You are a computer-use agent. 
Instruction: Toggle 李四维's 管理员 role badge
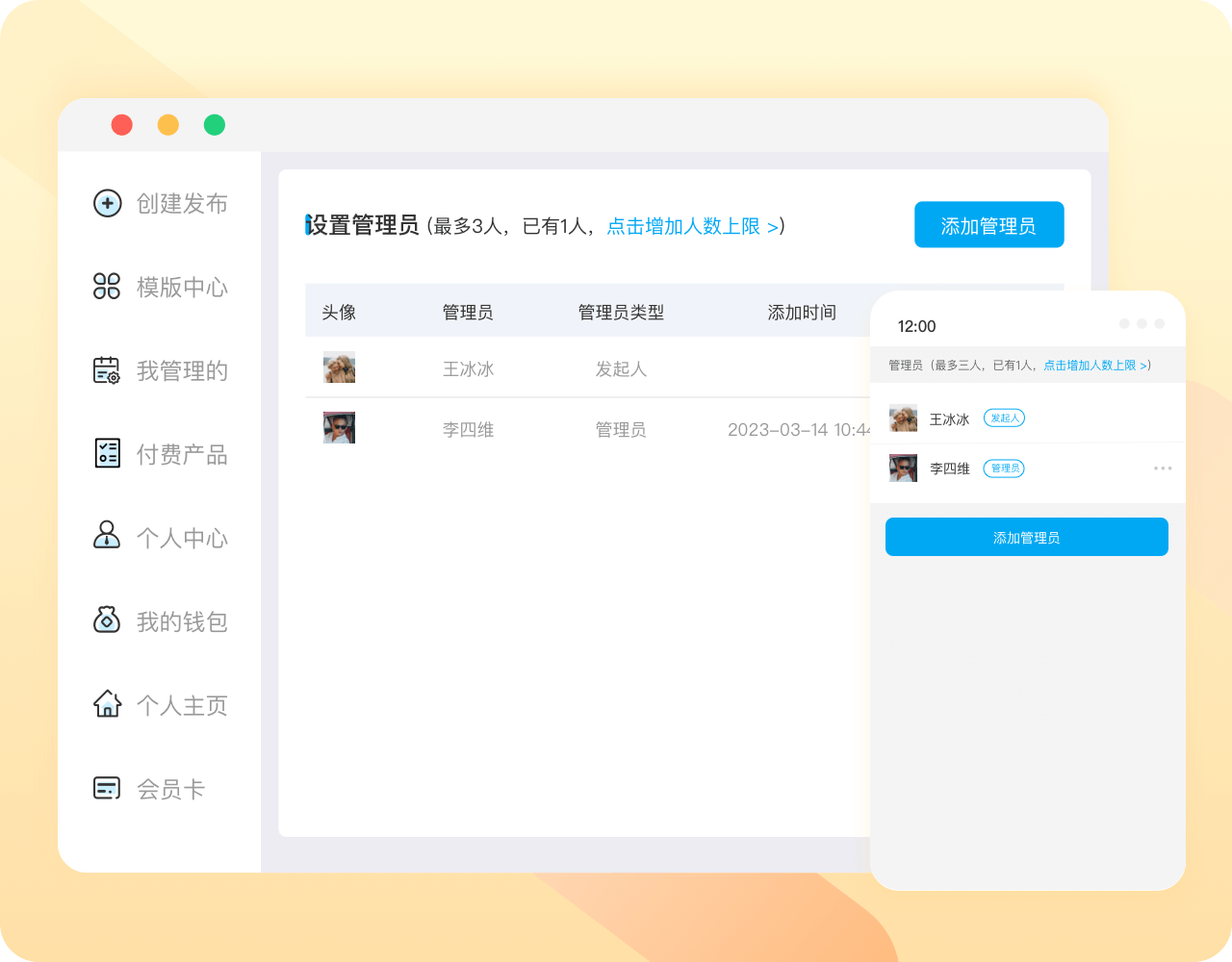pyautogui.click(x=1003, y=468)
